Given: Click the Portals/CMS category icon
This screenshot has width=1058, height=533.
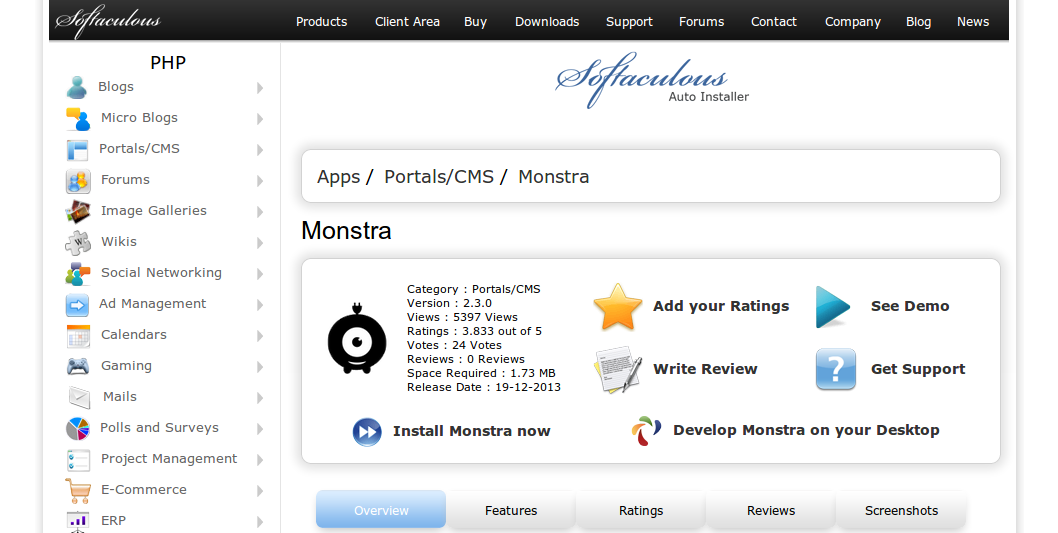Looking at the screenshot, I should (78, 150).
